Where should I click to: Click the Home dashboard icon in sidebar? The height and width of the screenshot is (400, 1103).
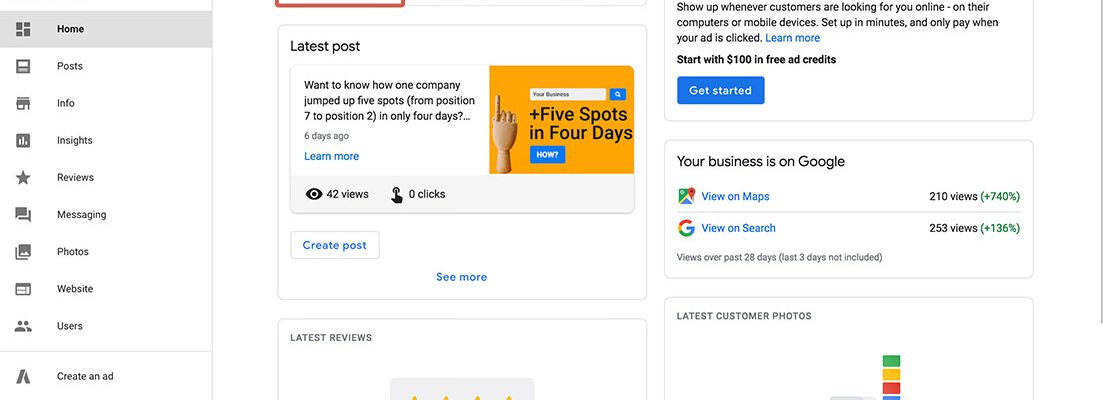23,29
